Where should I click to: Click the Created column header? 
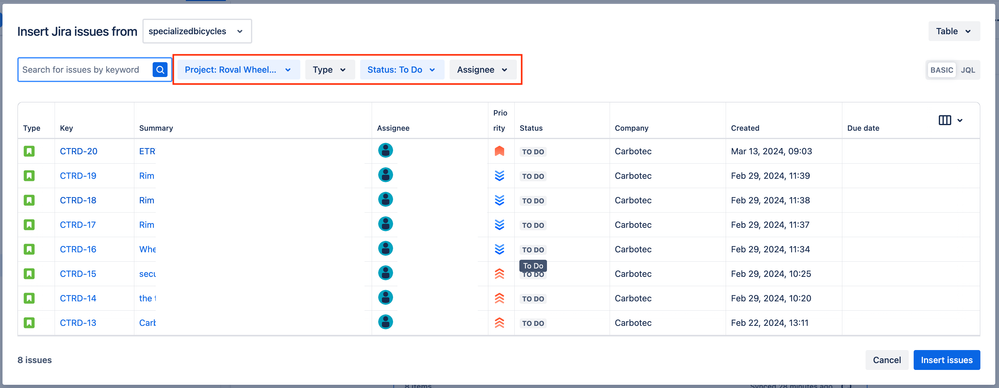click(745, 128)
